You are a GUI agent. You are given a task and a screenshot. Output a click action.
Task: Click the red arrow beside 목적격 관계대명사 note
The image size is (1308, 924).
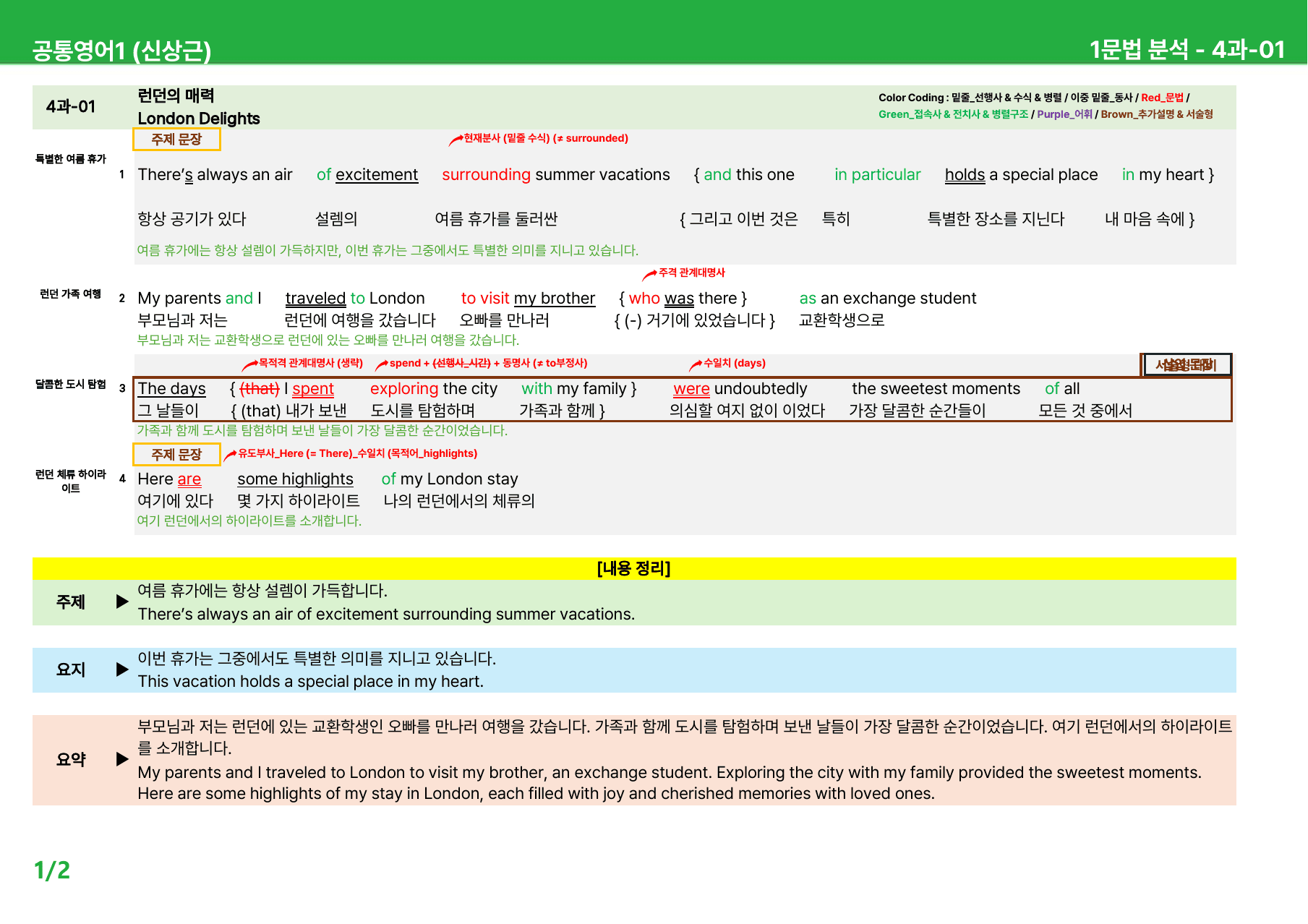pyautogui.click(x=249, y=364)
